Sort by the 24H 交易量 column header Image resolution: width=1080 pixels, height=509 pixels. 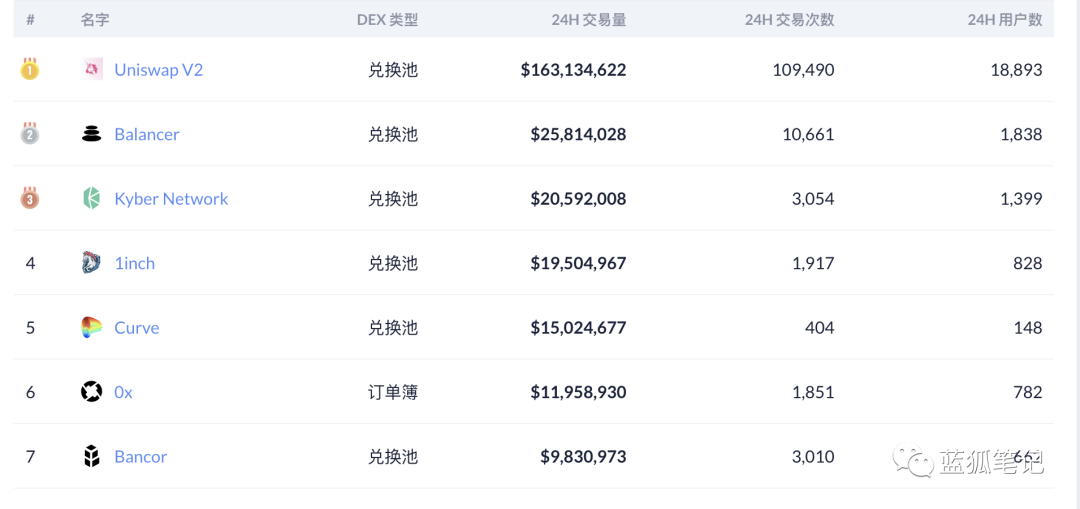coord(588,19)
